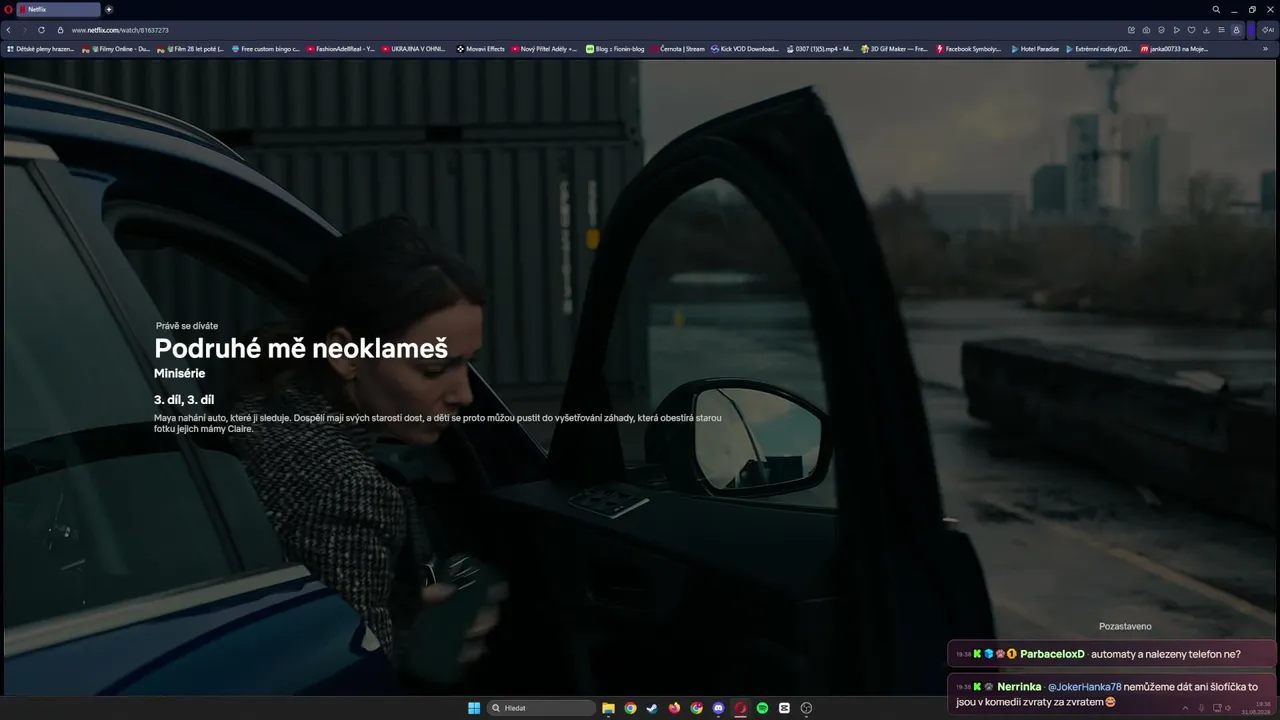This screenshot has width=1280, height=720.
Task: Open the browser downloads panel
Action: (x=1206, y=30)
